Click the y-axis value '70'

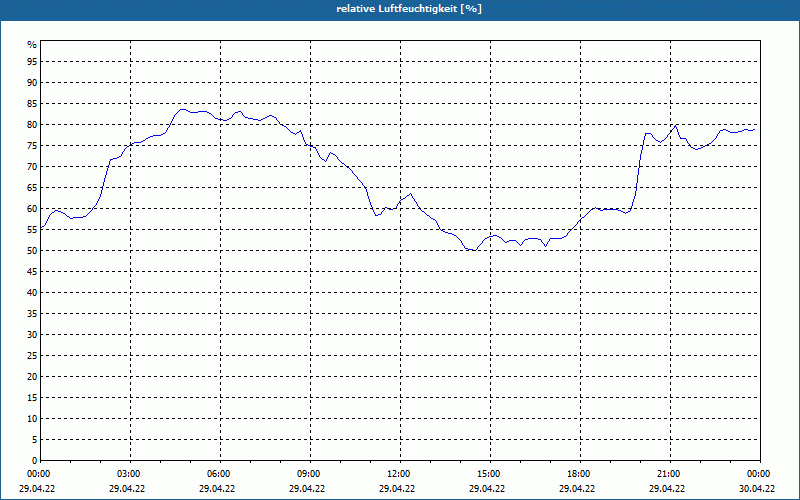pos(32,167)
